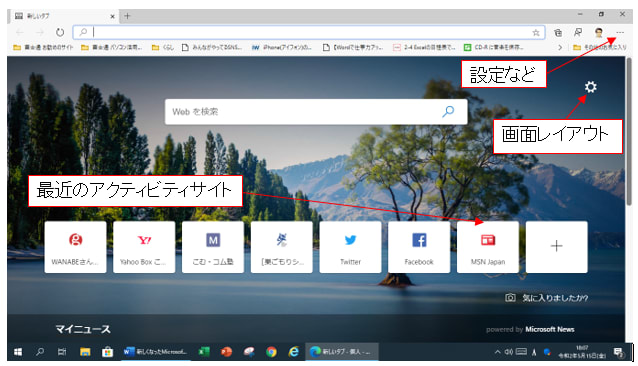Expand the favorites bar overflow chevron
Image resolution: width=638 pixels, height=366 pixels.
(x=560, y=48)
